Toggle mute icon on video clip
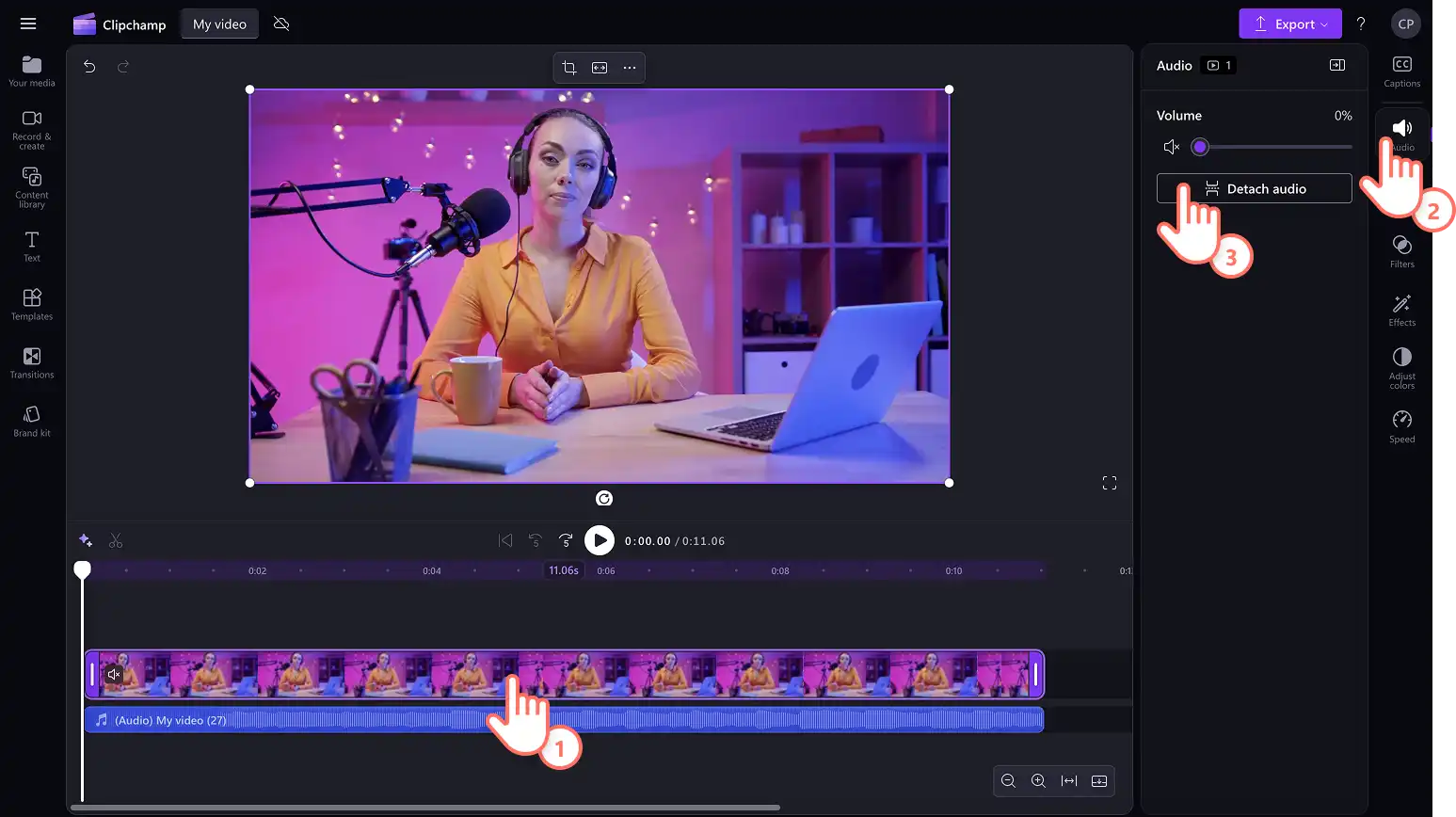 (x=114, y=674)
